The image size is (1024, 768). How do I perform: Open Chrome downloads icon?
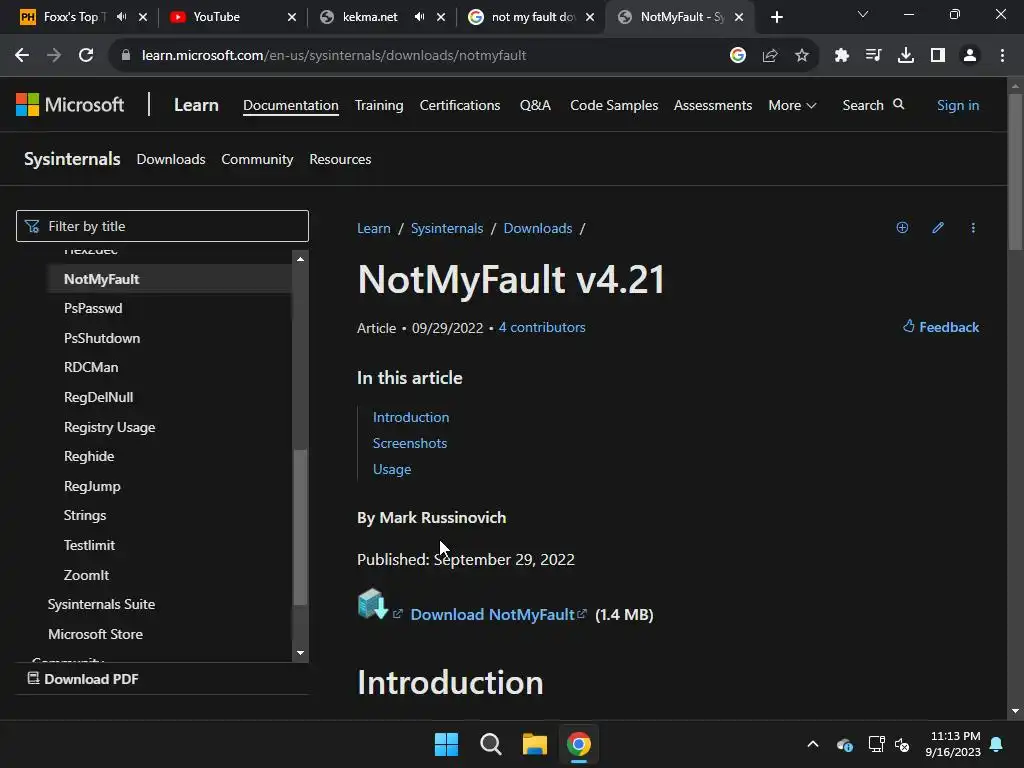click(906, 56)
